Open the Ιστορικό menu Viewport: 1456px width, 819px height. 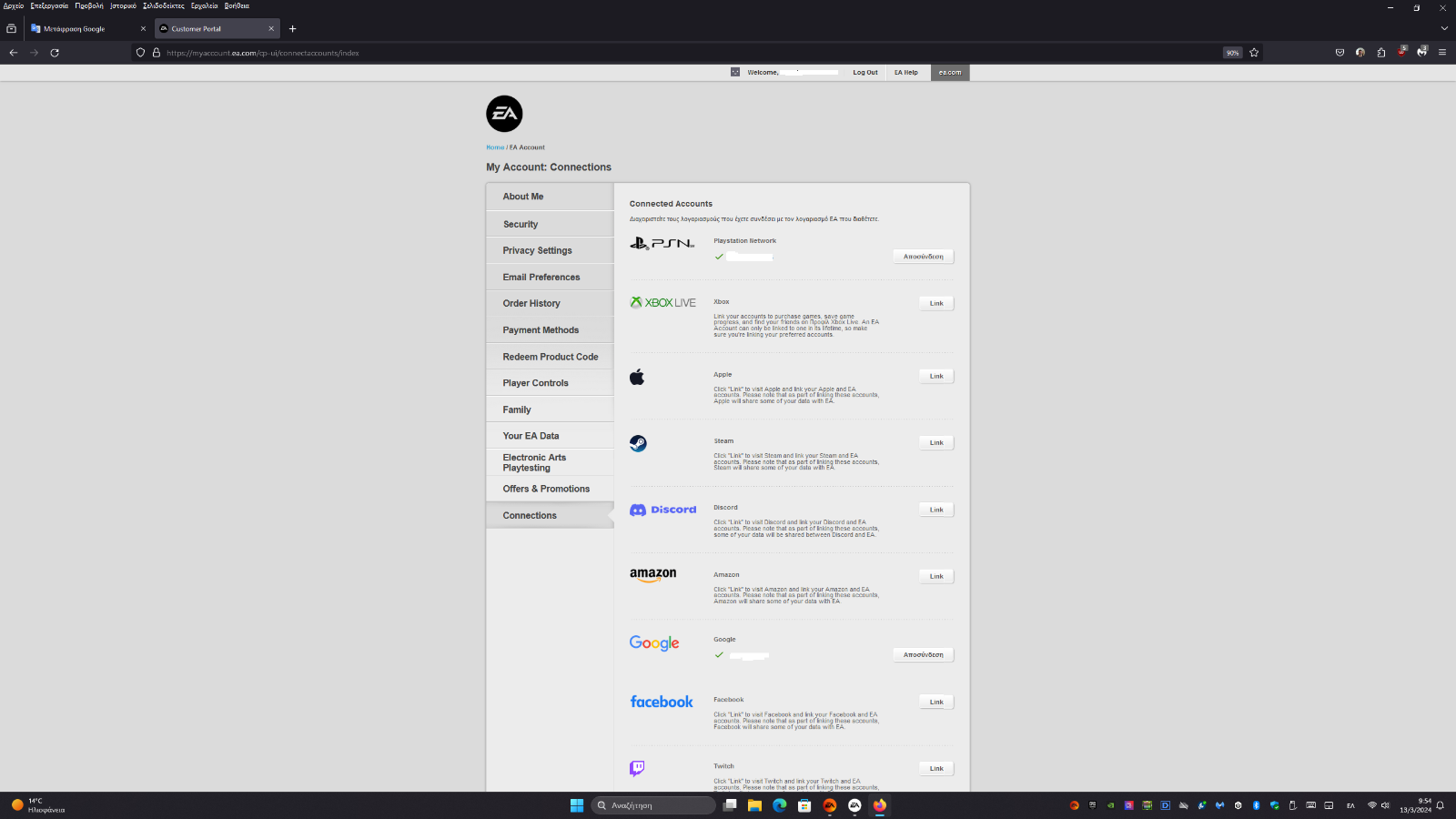tap(123, 5)
